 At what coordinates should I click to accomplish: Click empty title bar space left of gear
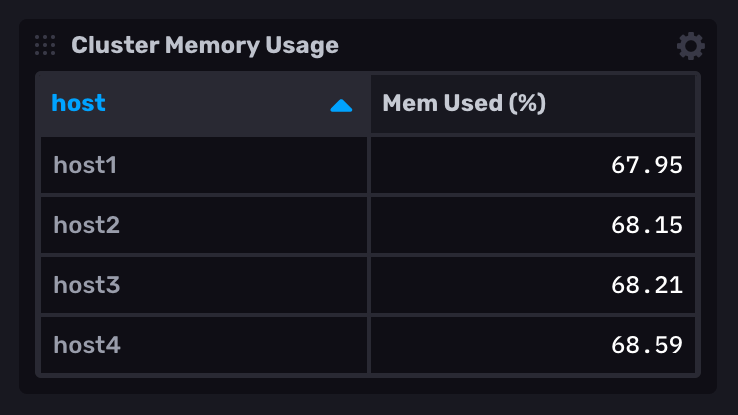click(x=500, y=45)
